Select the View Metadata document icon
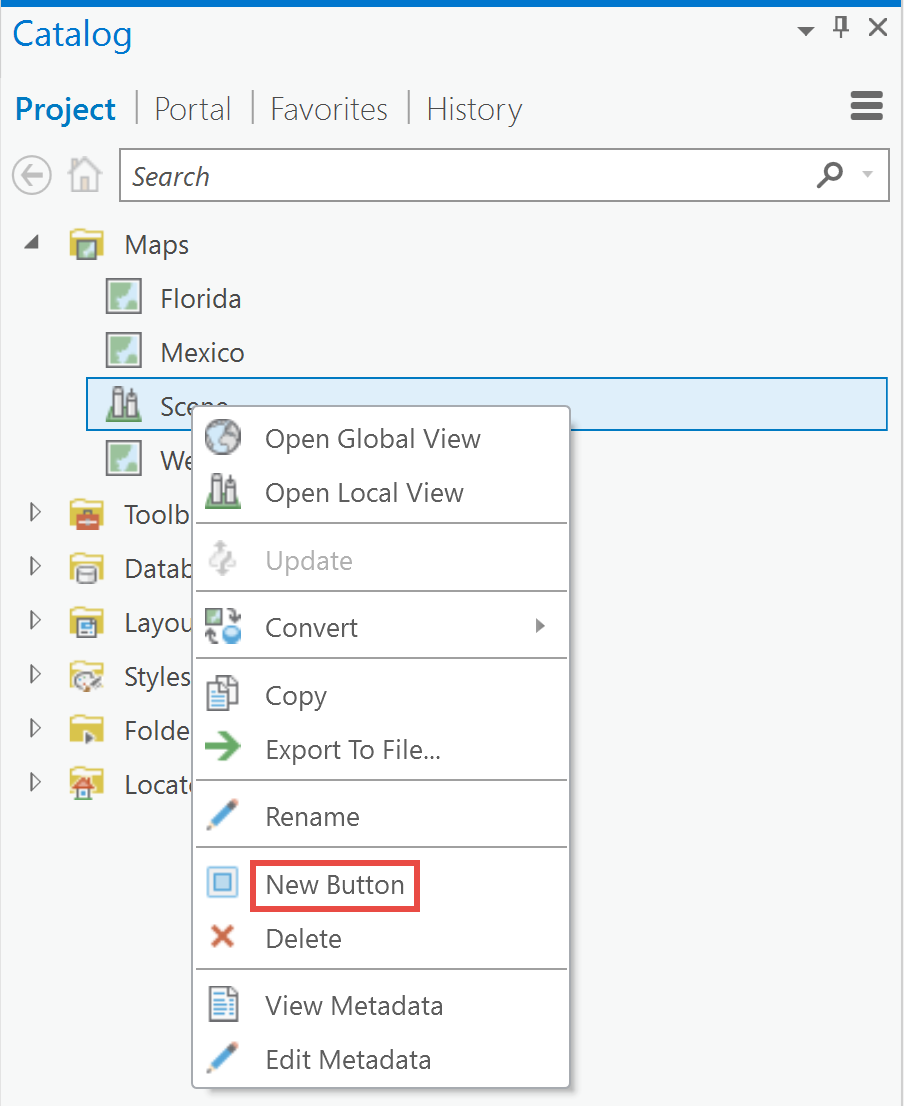 tap(222, 1005)
